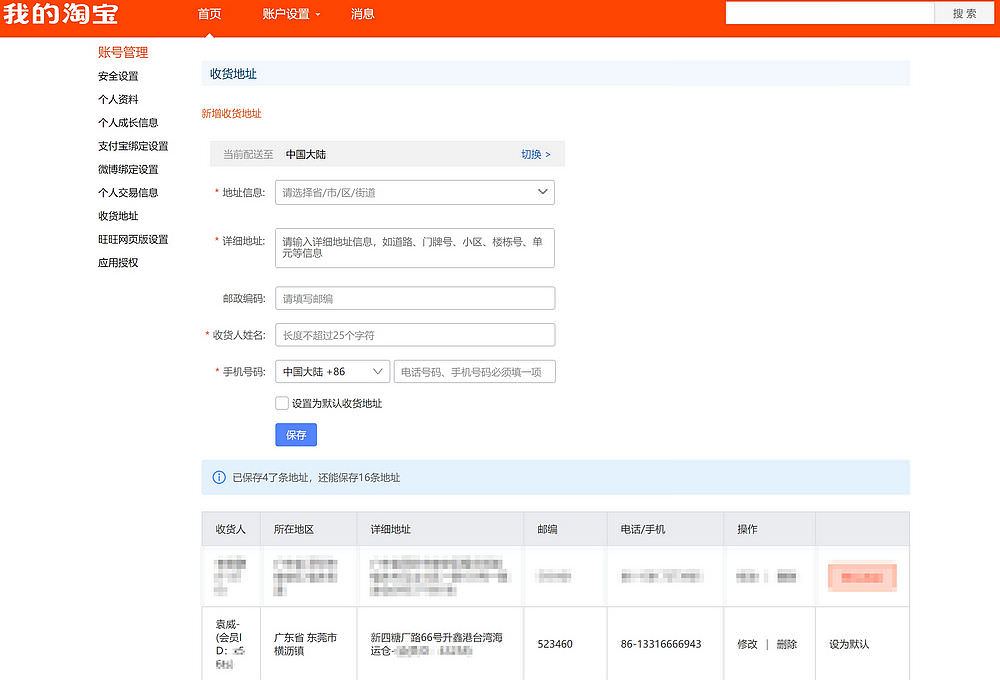Screen dimensions: 1000x680
Task: Open 个人资料 in the sidebar
Action: click(x=118, y=100)
